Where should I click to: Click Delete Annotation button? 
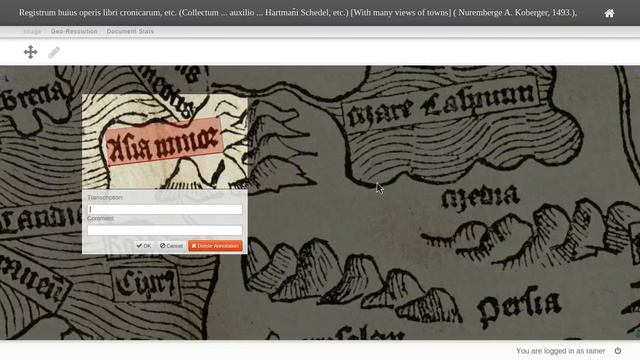tap(215, 246)
